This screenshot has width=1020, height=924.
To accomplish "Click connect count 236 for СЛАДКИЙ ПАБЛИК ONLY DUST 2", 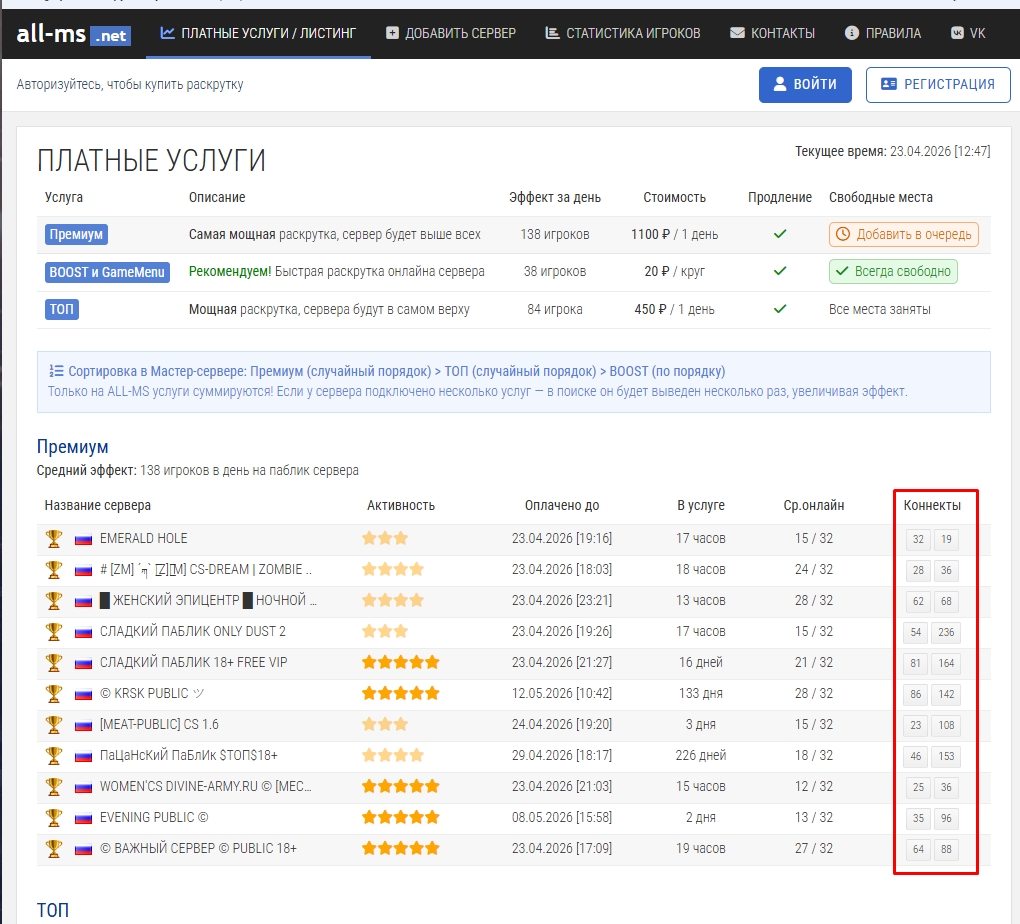I will click(946, 632).
